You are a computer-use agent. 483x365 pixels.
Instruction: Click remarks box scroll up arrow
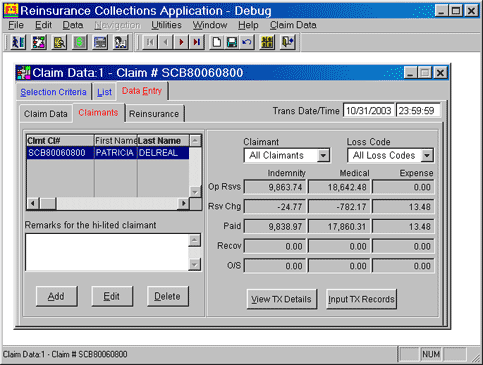195,240
